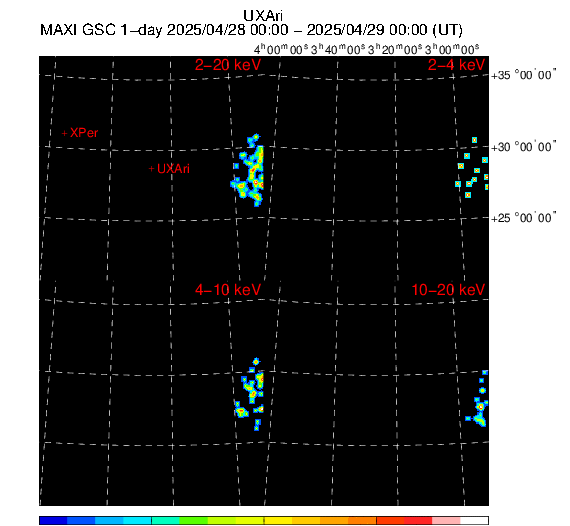Screen dimensions: 570x526
Task: Click the 4h00m00s right ascension label
Action: (x=281, y=49)
